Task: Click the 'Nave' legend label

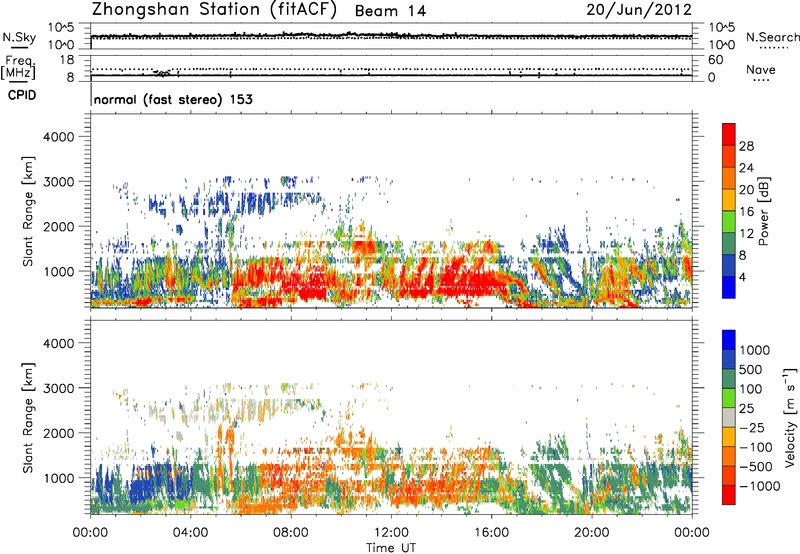Action: point(761,70)
